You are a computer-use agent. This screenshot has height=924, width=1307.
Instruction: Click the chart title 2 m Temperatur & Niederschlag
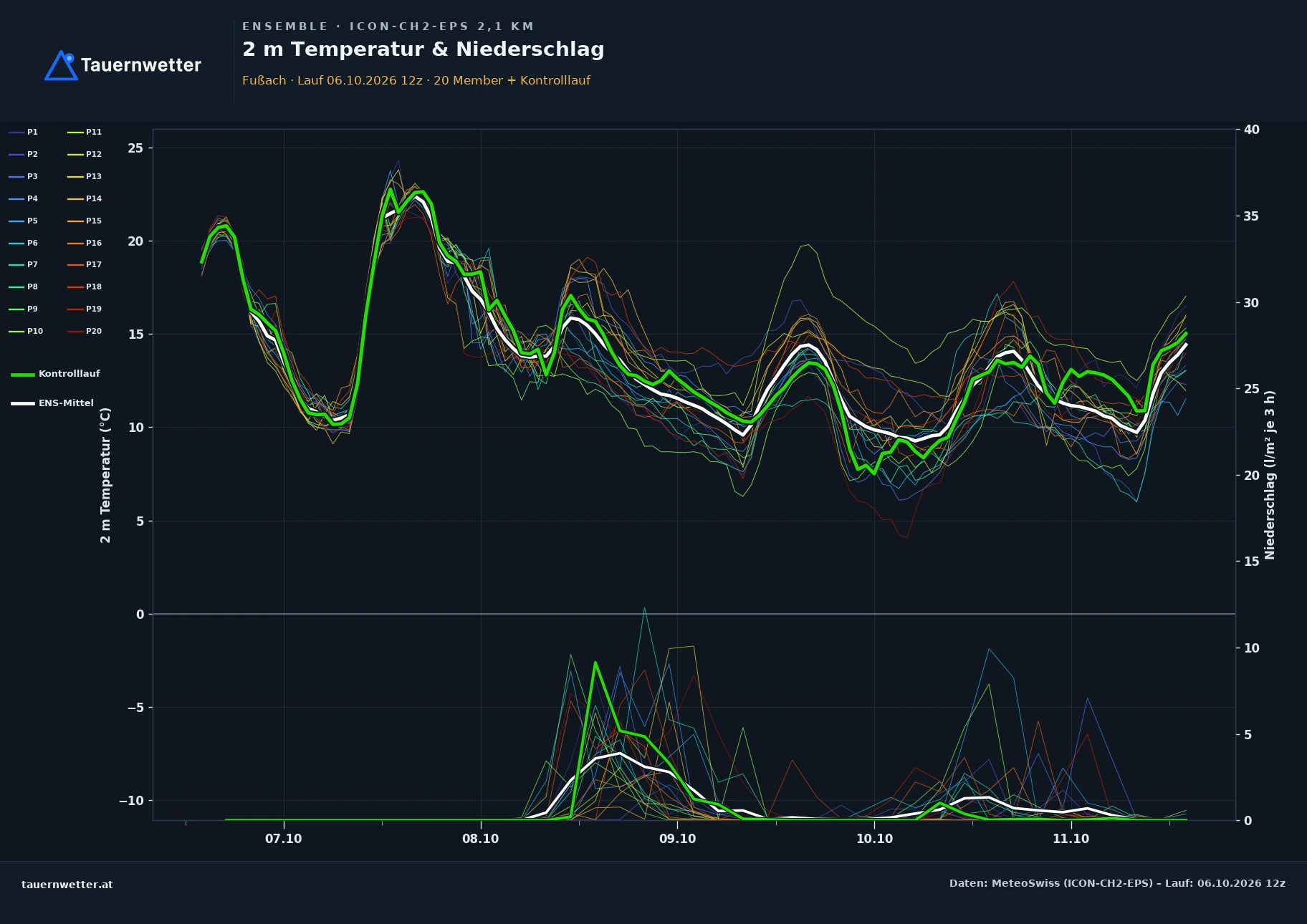423,49
